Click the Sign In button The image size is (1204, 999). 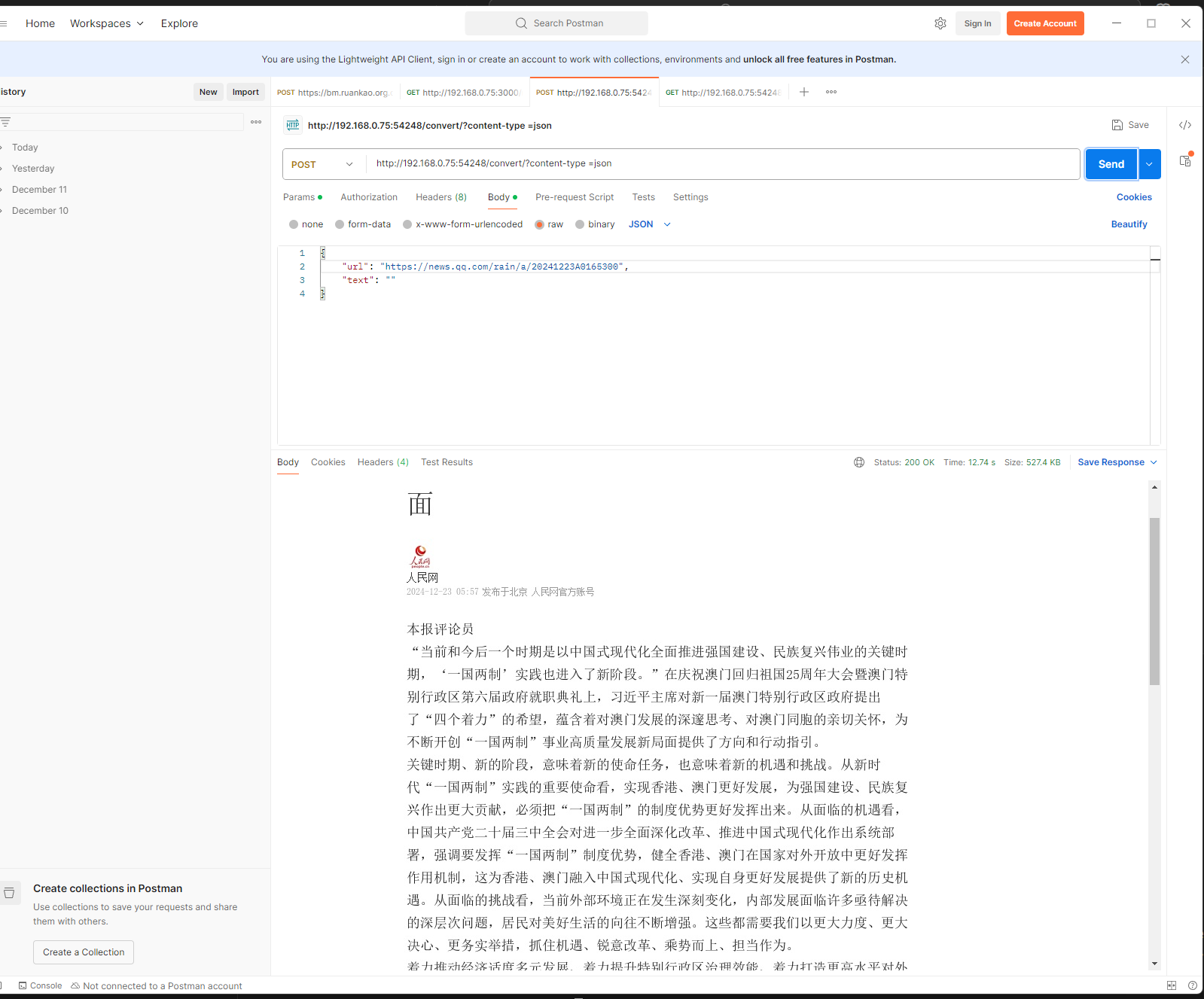(x=977, y=23)
